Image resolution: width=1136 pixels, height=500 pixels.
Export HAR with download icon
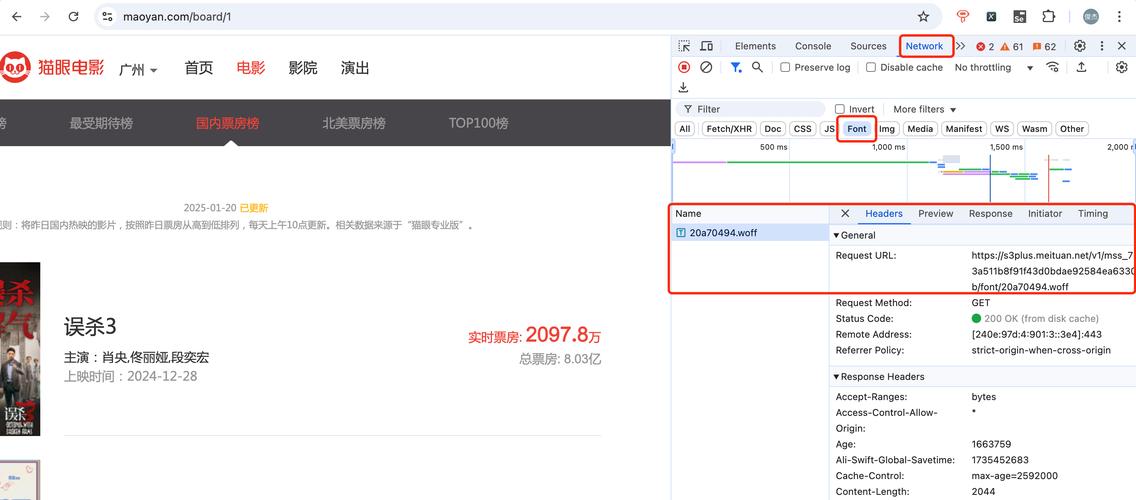pos(682,88)
